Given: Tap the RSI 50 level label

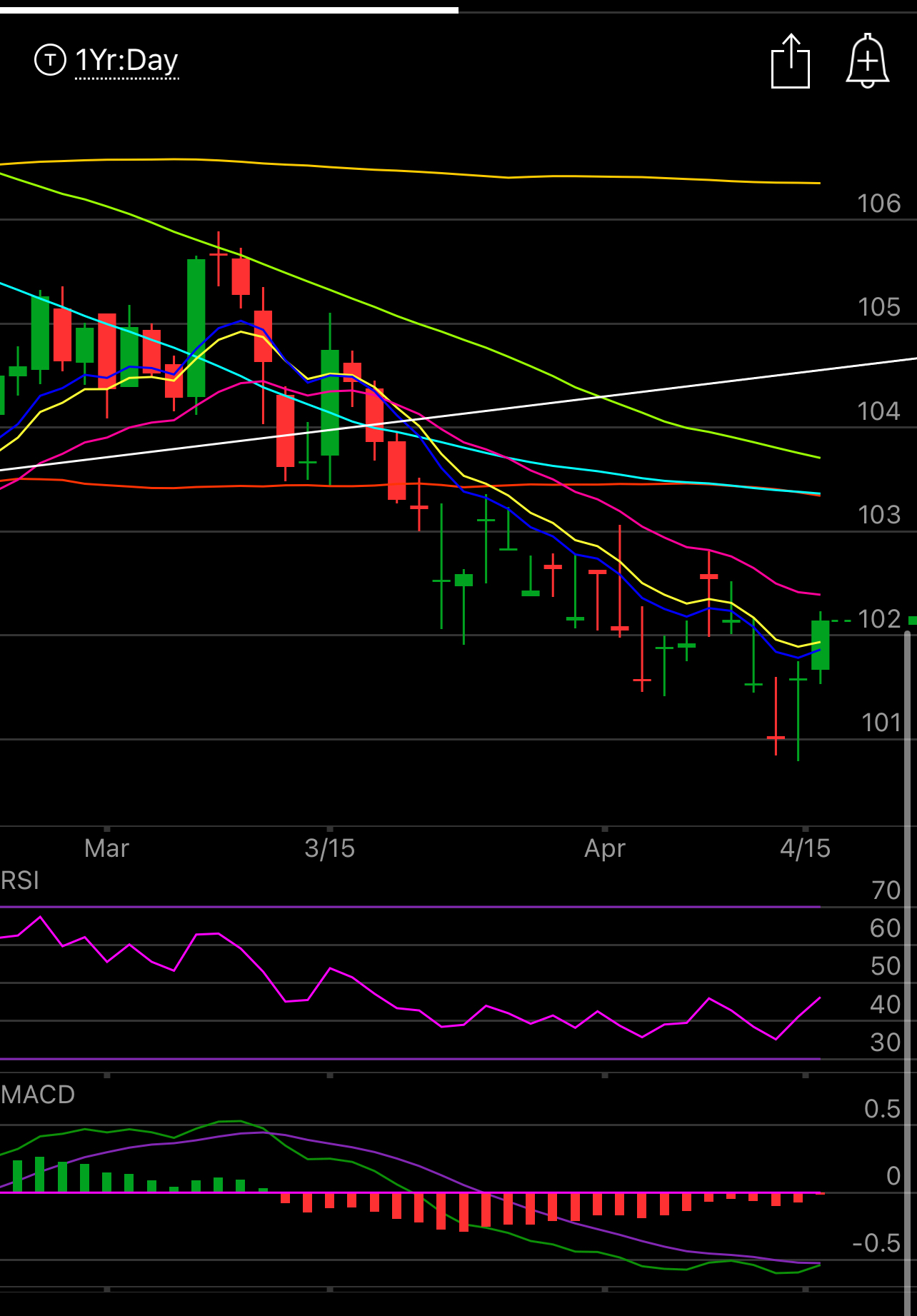Looking at the screenshot, I should coord(886,966).
